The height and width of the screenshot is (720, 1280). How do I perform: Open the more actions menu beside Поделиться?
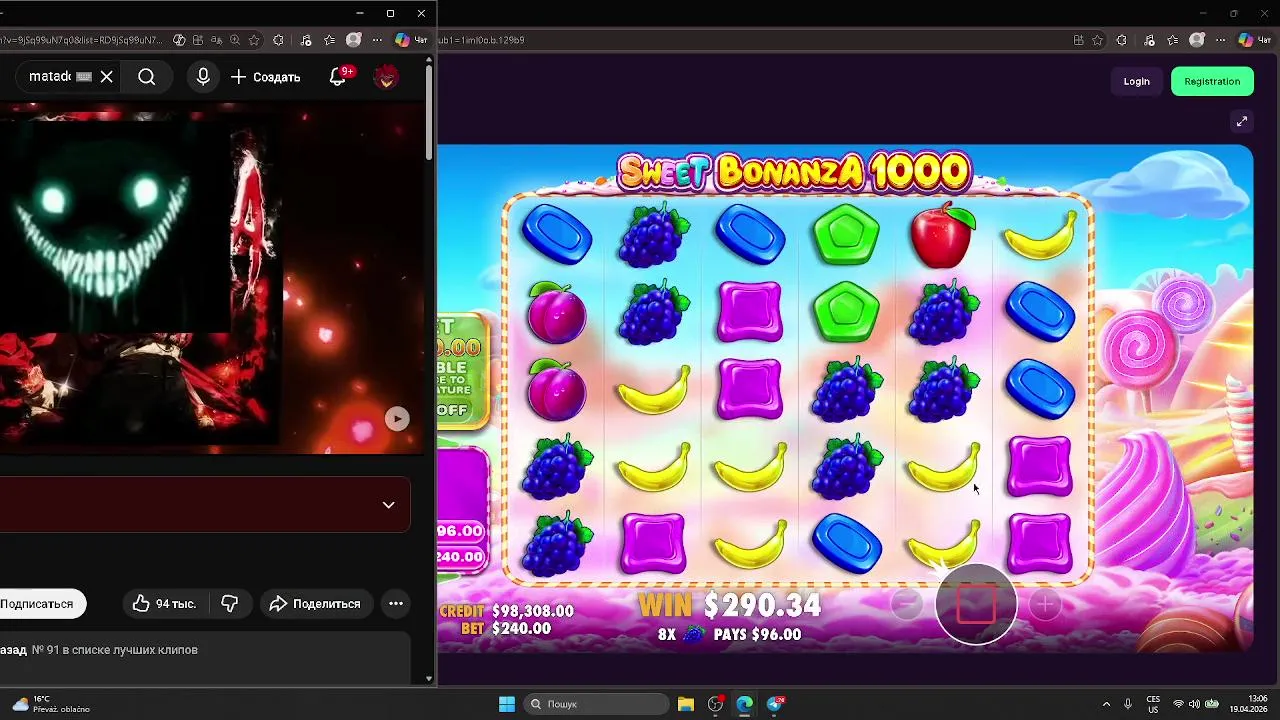point(396,603)
